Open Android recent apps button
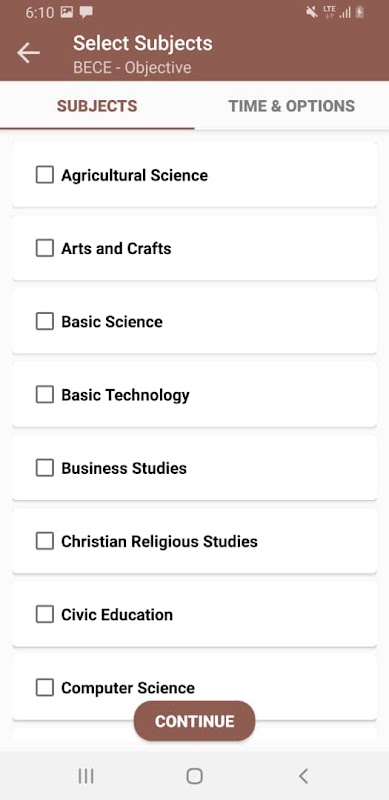389x800 pixels. (x=86, y=776)
